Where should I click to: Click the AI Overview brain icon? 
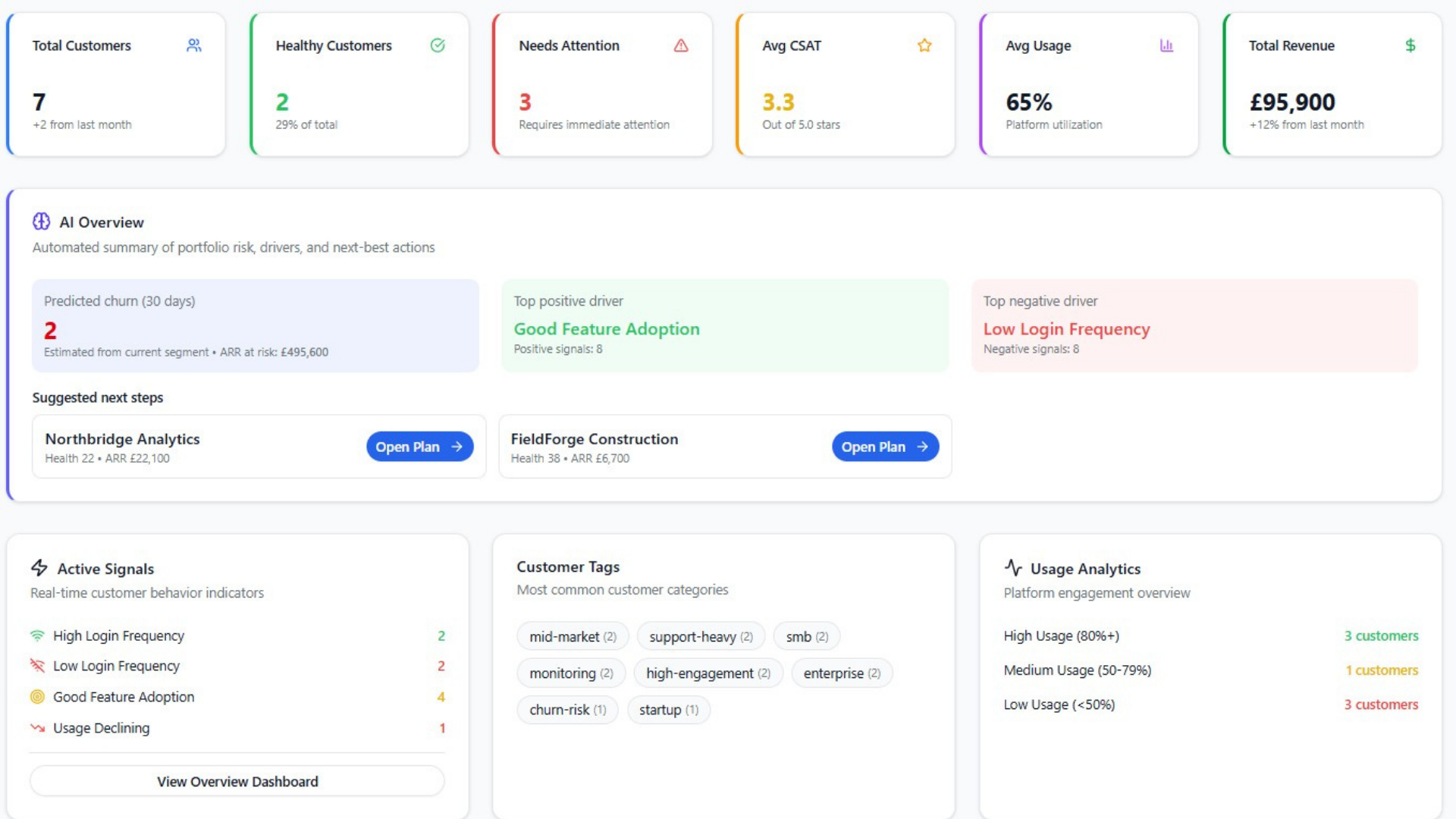pos(41,221)
